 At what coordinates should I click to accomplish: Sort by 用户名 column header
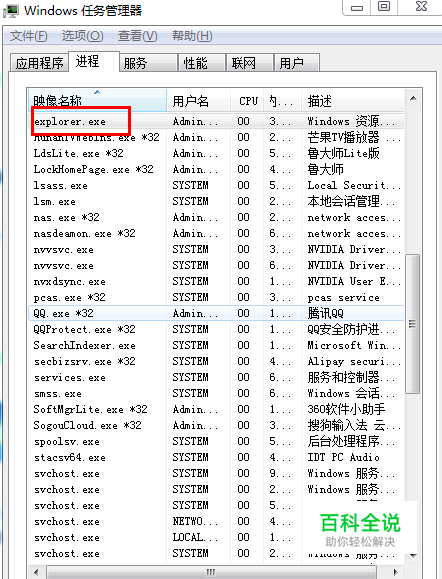pos(199,100)
